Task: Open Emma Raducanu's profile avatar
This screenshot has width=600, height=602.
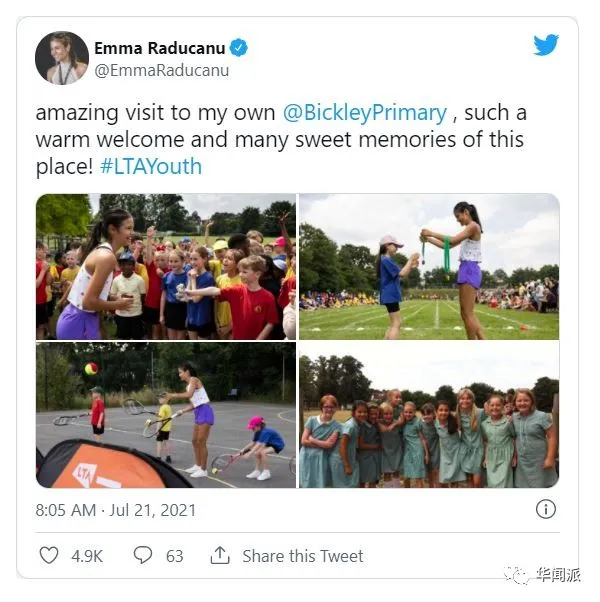Action: (62, 58)
